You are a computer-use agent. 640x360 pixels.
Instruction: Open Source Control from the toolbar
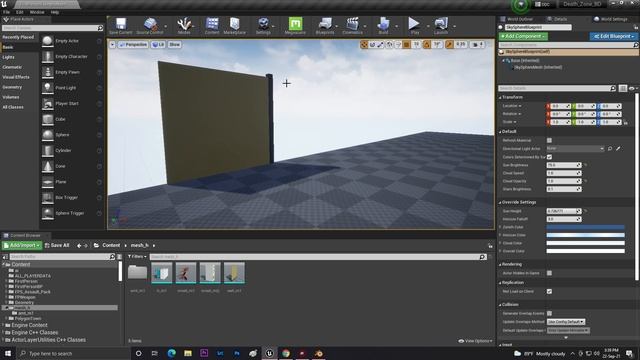[150, 24]
